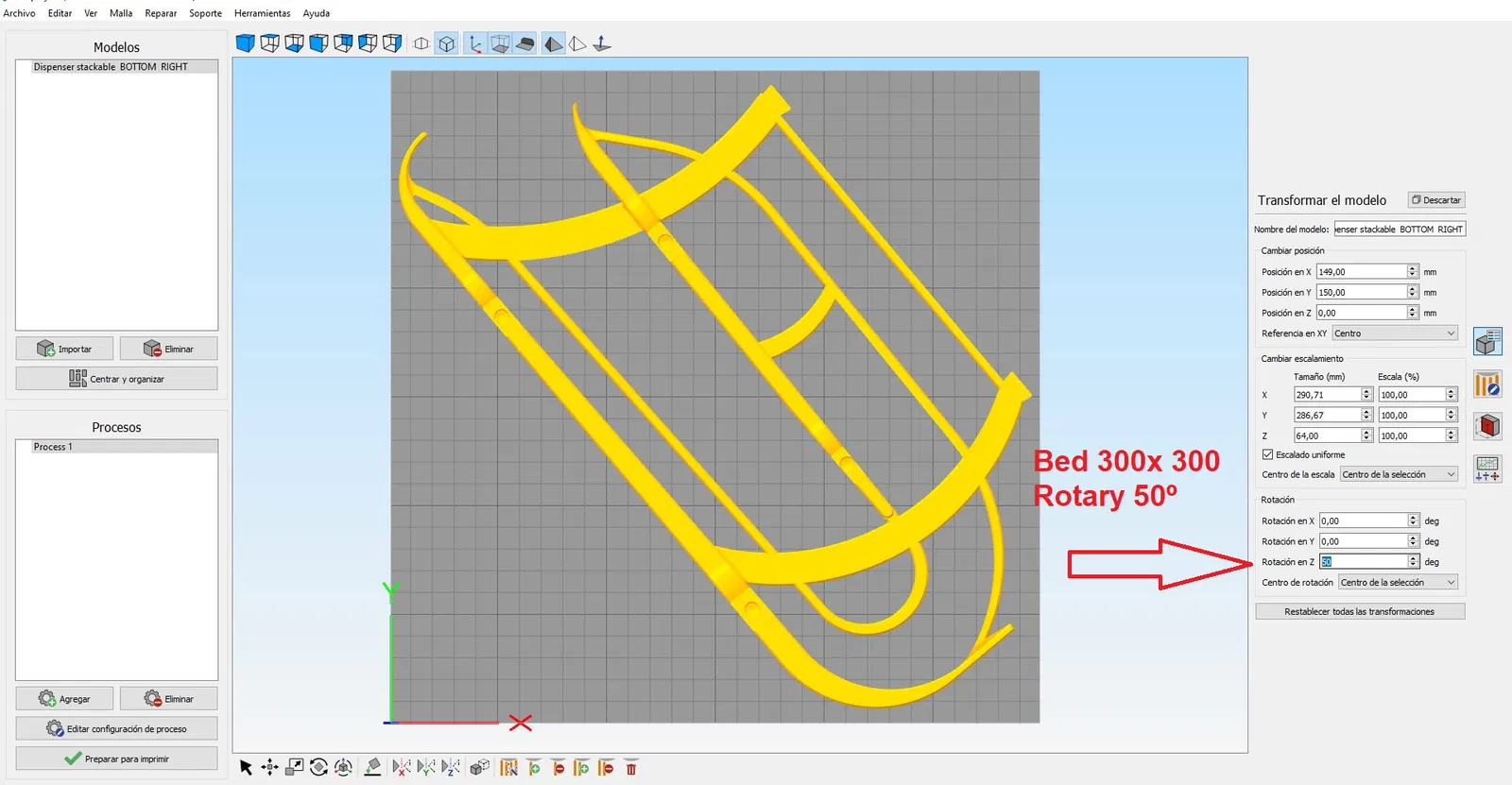Open the Malla menu
Screen dimensions: 1512x785
121,13
